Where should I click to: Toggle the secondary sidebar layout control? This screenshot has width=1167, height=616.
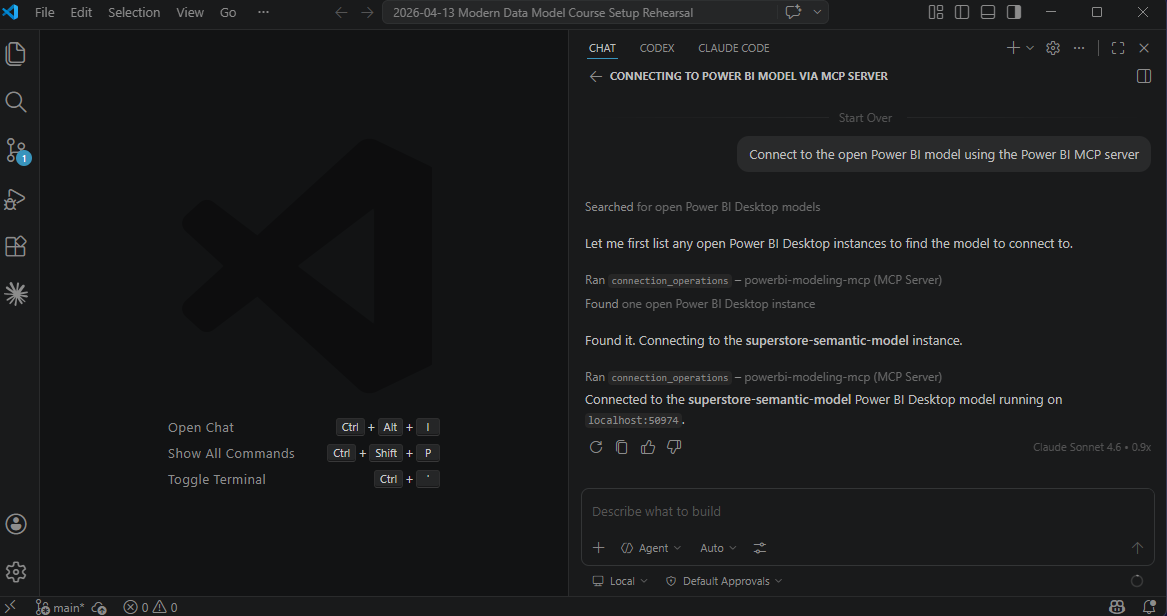point(1013,11)
